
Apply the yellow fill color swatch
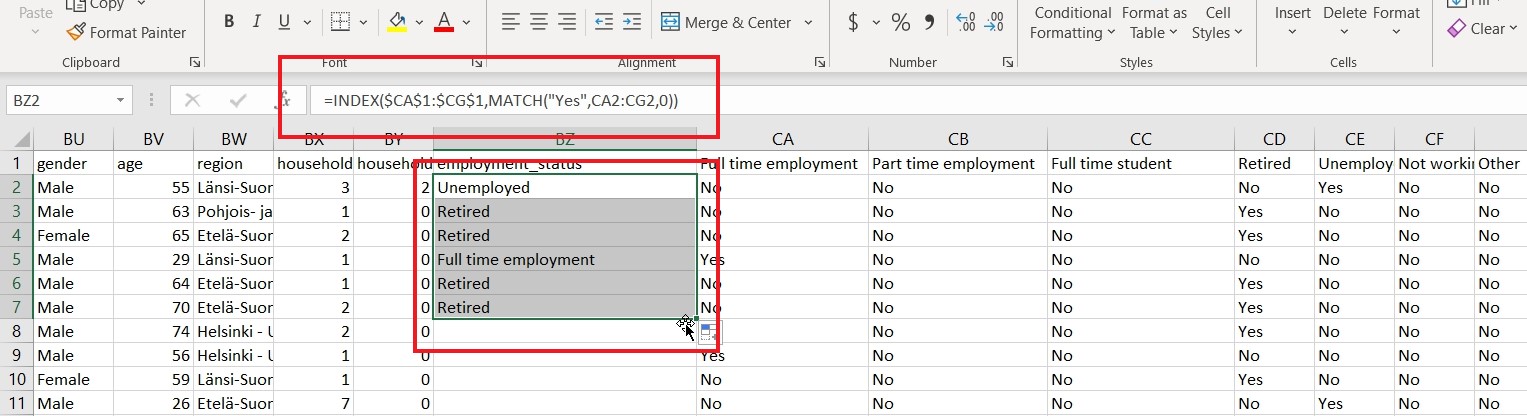[x=397, y=22]
